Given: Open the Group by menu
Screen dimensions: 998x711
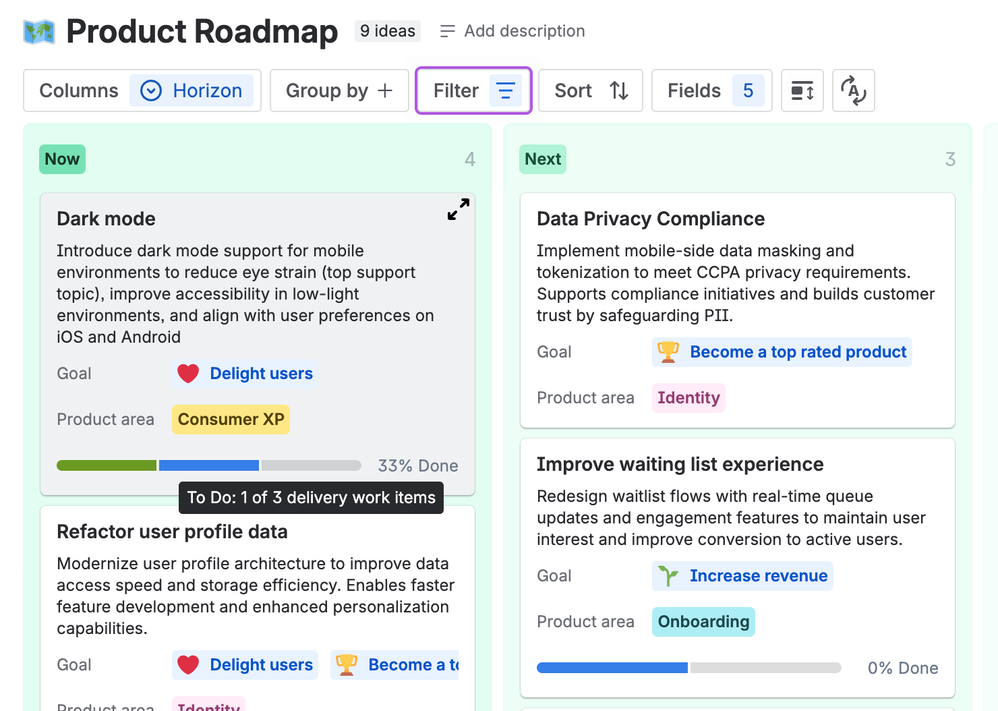Looking at the screenshot, I should tap(339, 91).
